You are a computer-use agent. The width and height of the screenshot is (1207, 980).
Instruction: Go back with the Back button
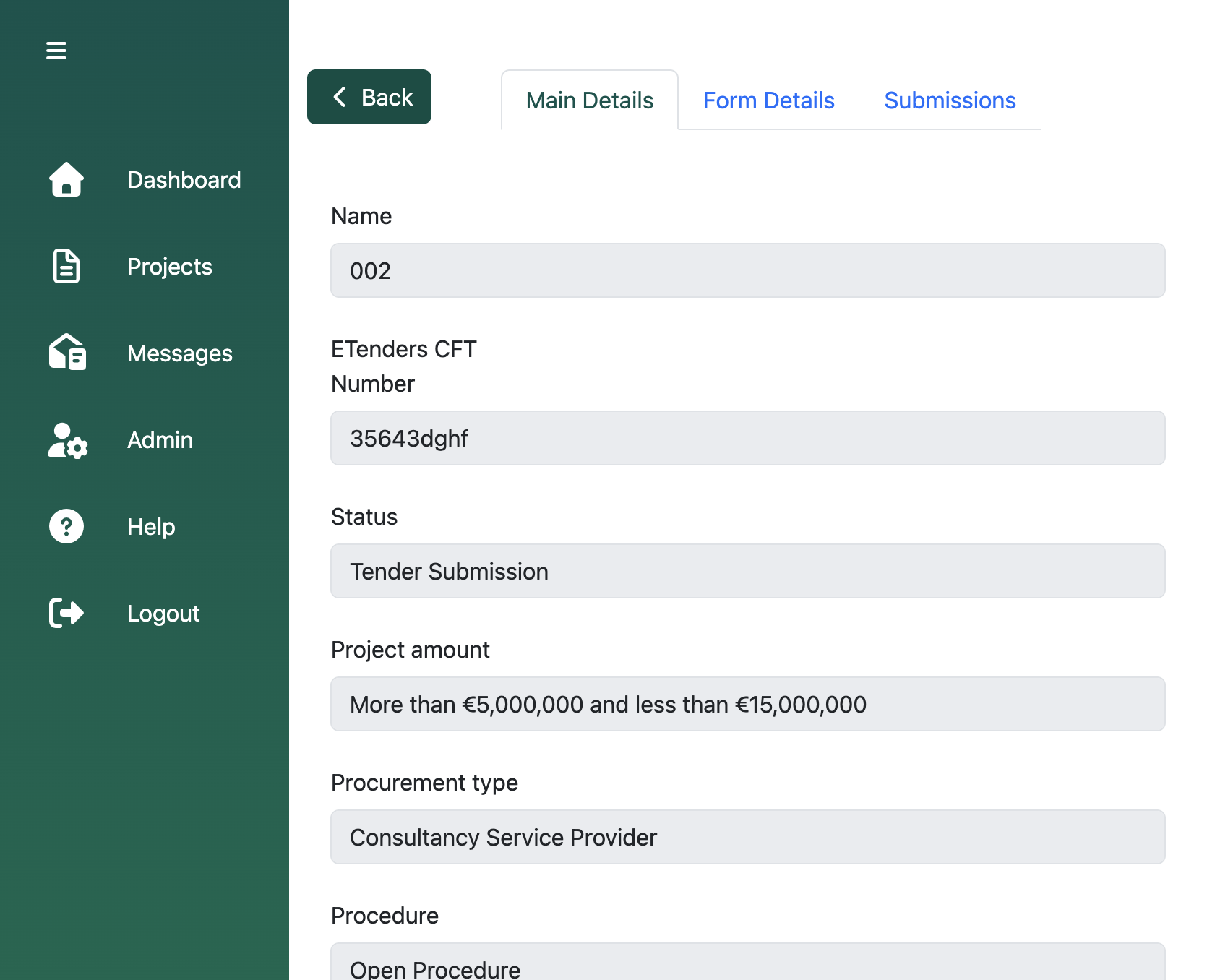pyautogui.click(x=369, y=97)
